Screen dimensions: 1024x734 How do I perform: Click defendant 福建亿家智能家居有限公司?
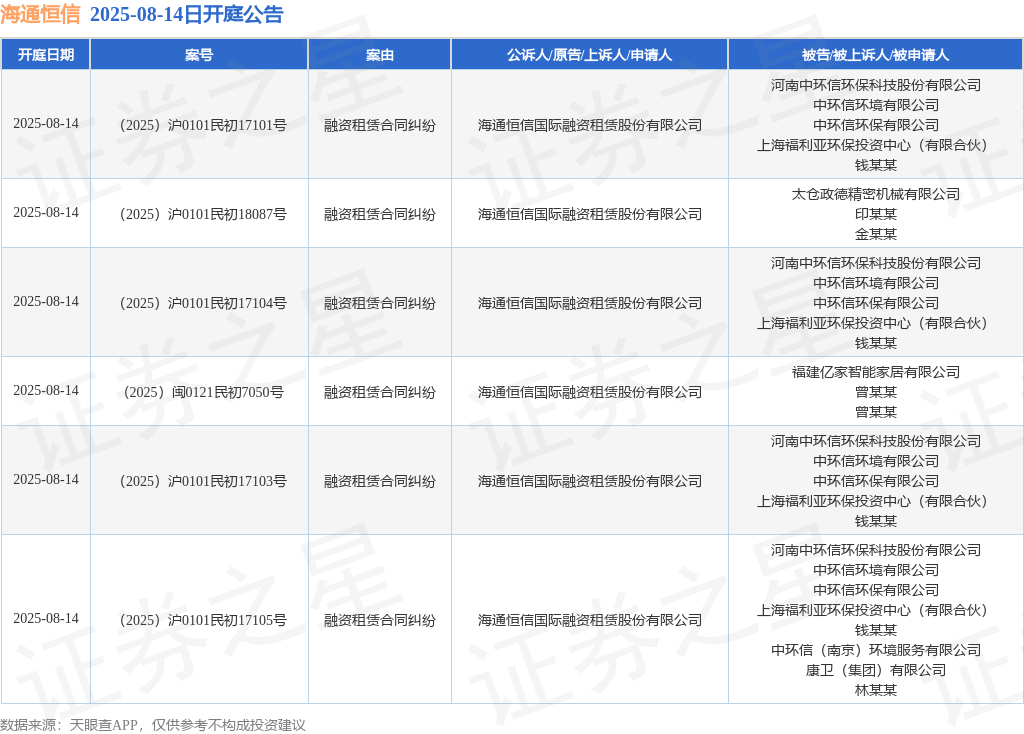(876, 372)
